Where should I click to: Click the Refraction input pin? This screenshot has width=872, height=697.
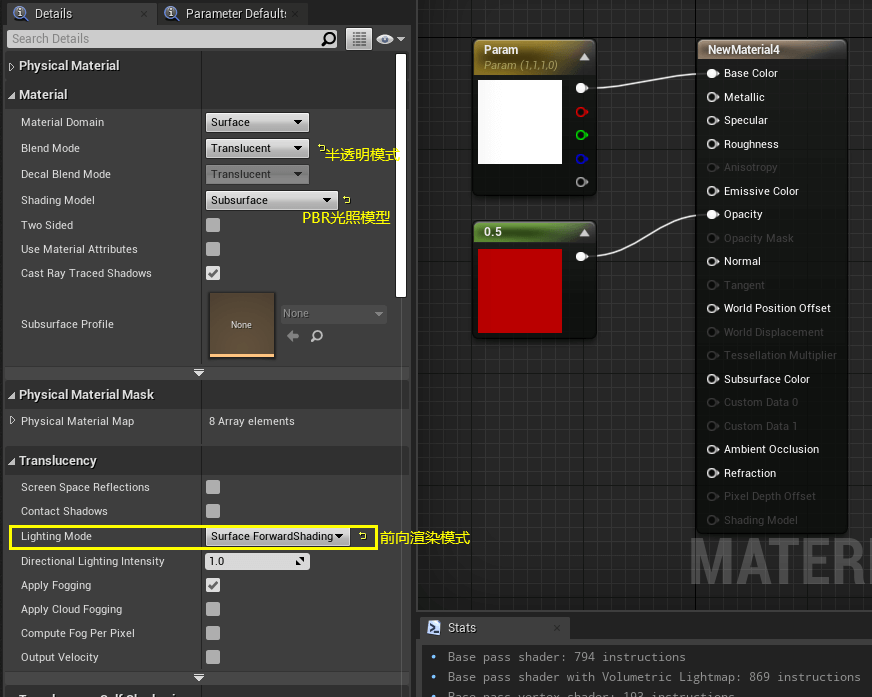tap(712, 473)
